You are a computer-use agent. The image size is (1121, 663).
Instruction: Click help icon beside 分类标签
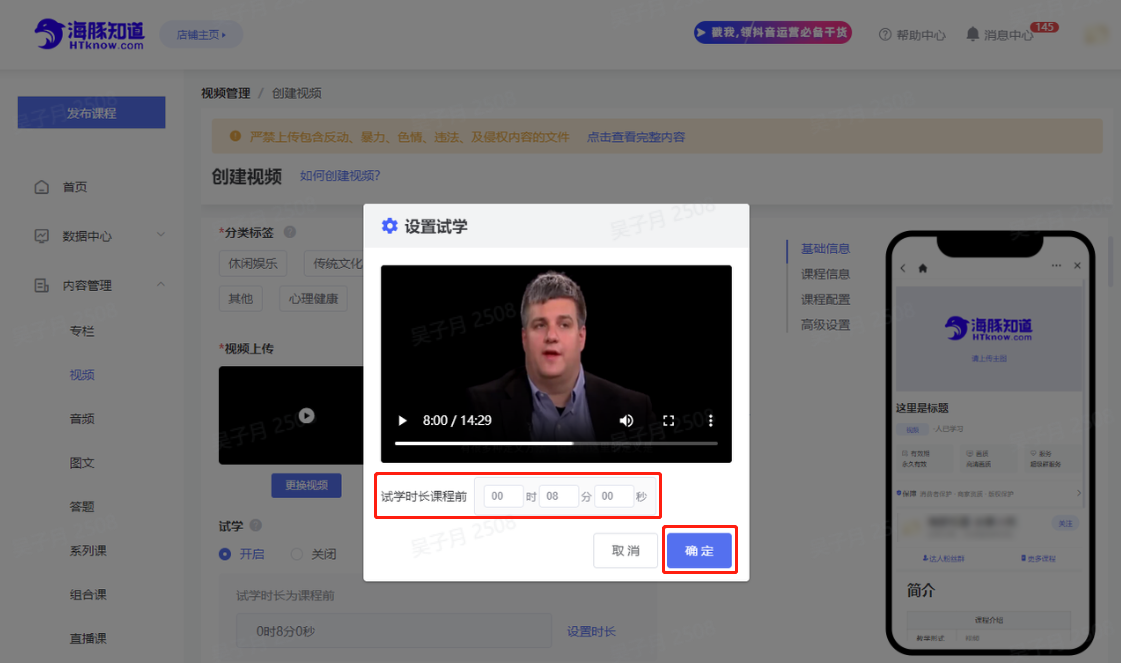290,232
